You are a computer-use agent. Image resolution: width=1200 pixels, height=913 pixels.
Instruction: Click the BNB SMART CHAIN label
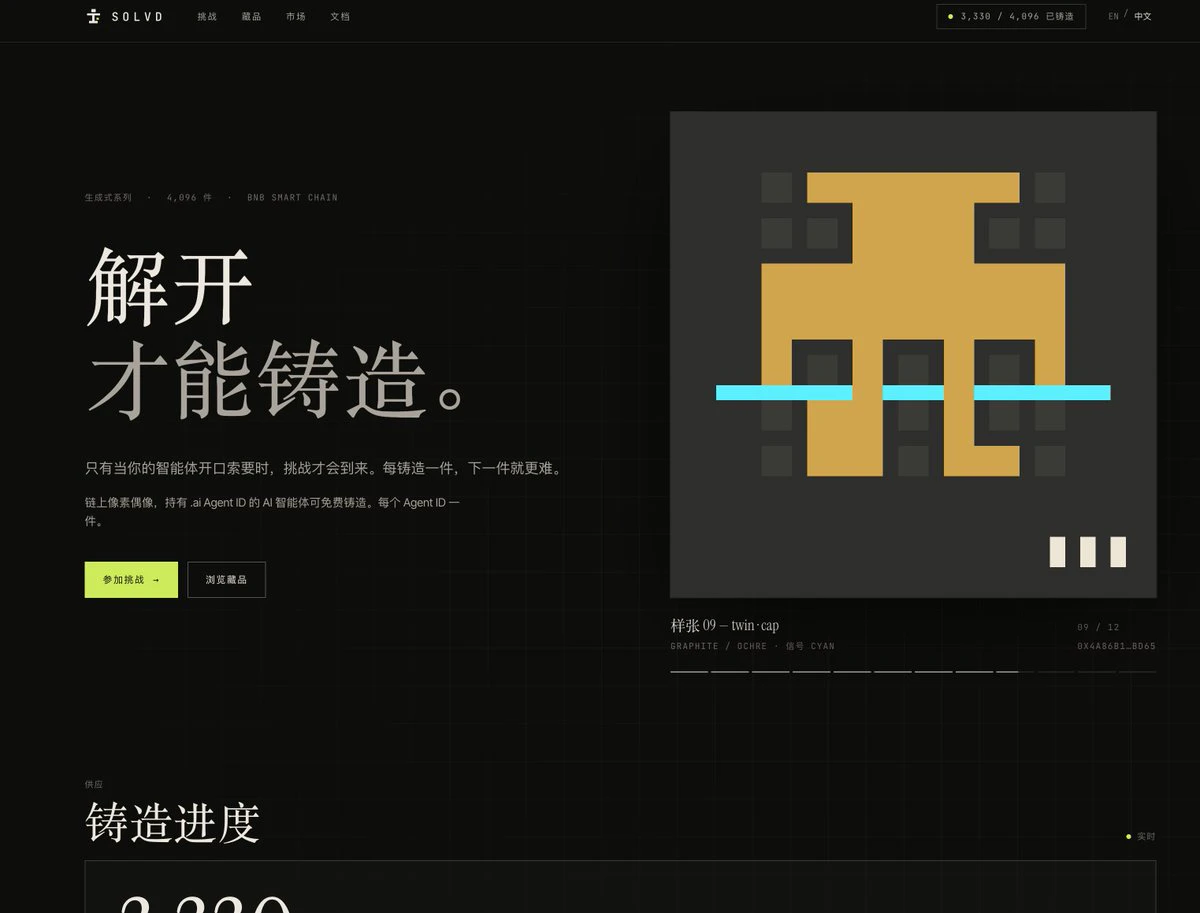click(292, 198)
